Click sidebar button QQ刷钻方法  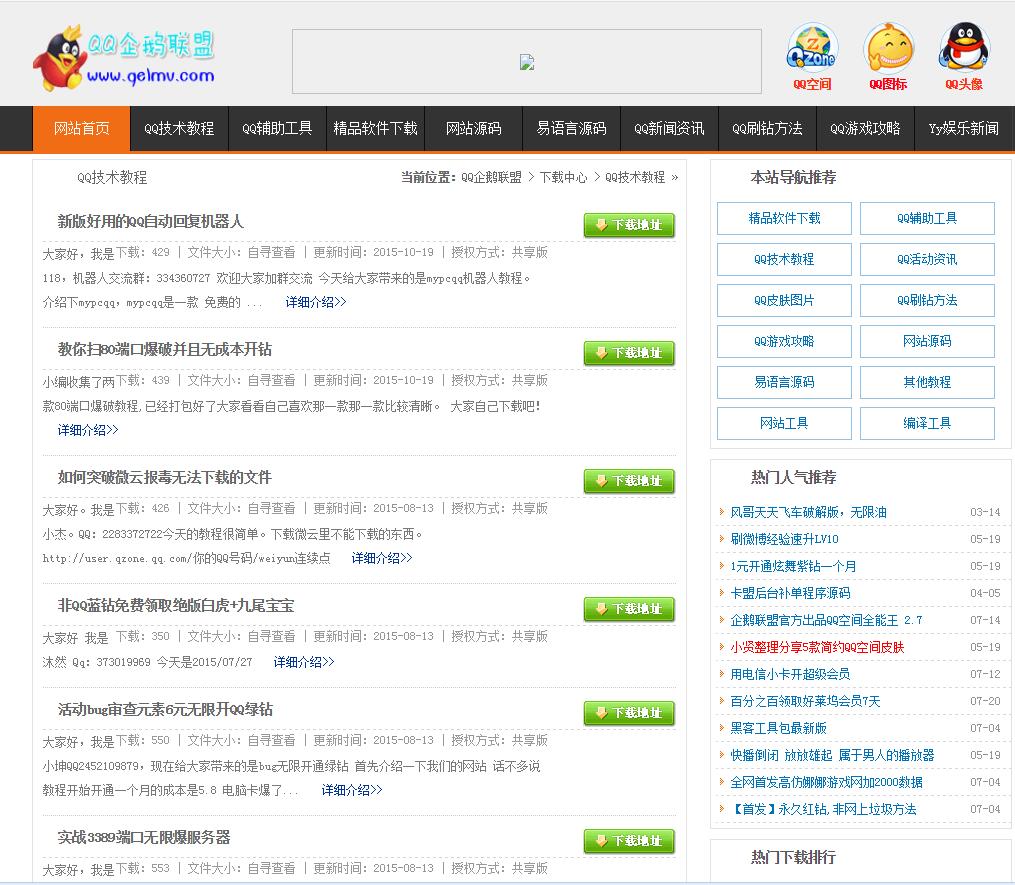tap(927, 300)
